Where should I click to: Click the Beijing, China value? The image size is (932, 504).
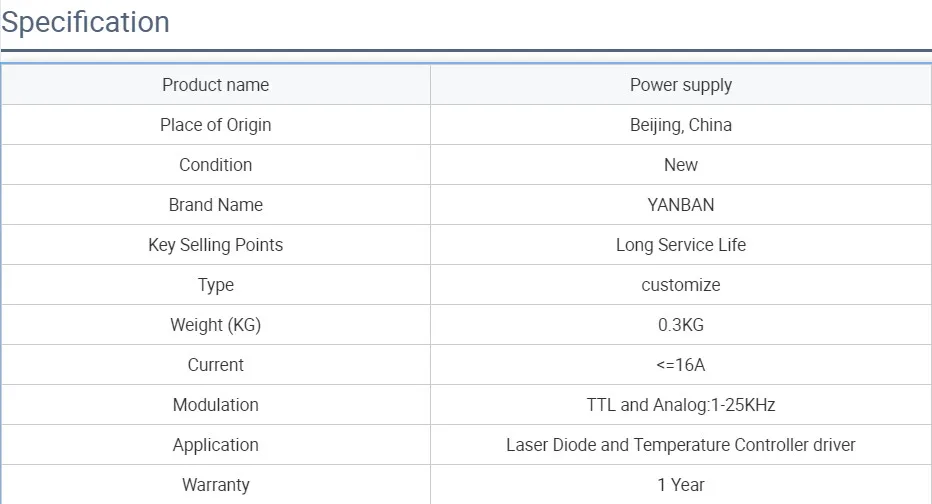click(681, 125)
